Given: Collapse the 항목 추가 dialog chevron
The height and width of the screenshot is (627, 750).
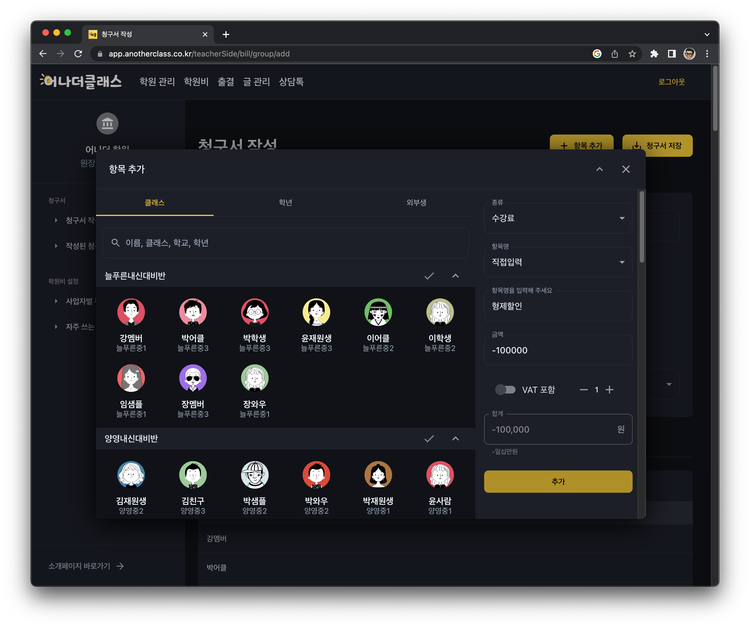Looking at the screenshot, I should [x=599, y=169].
